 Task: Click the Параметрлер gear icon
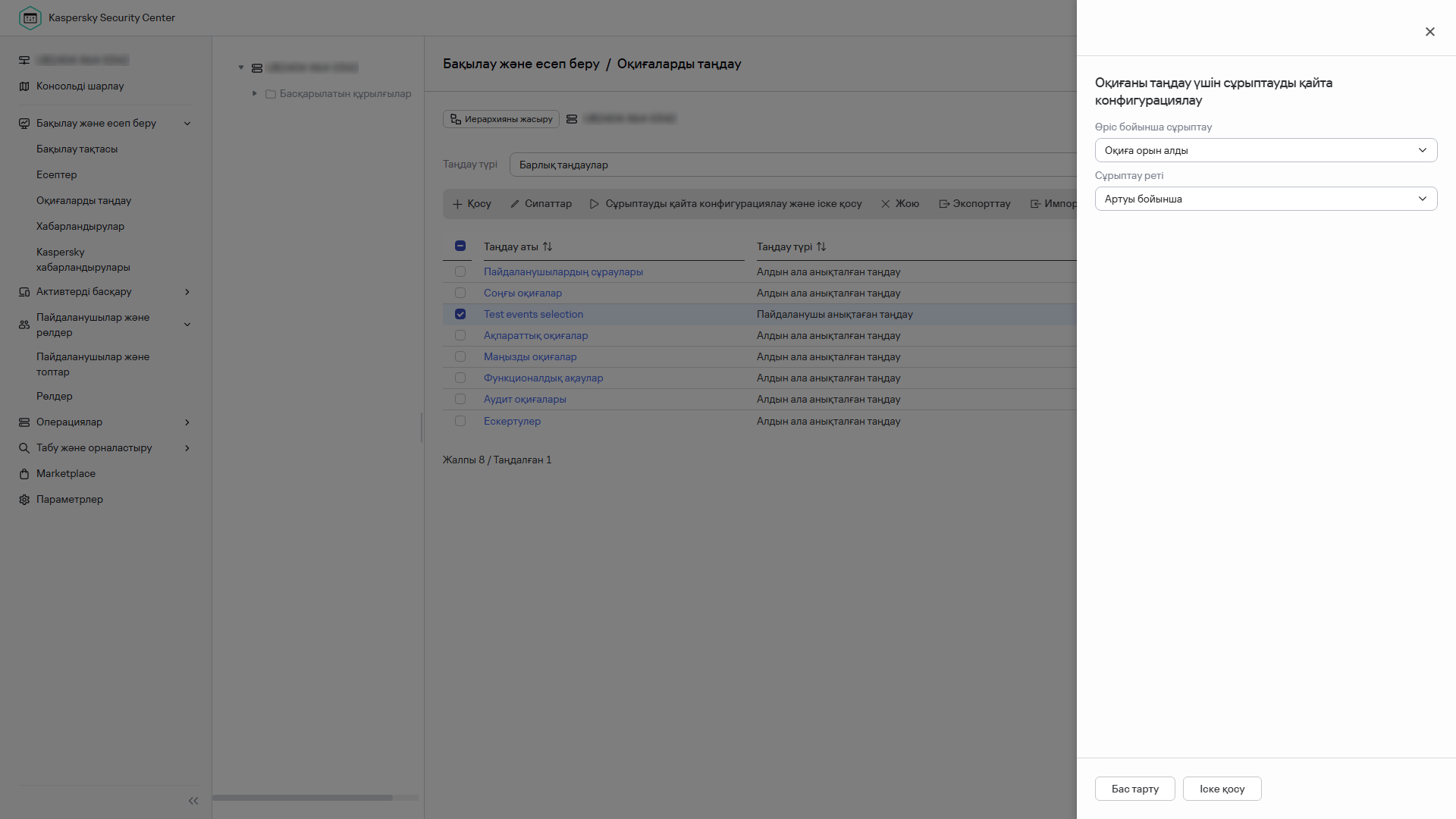point(24,500)
